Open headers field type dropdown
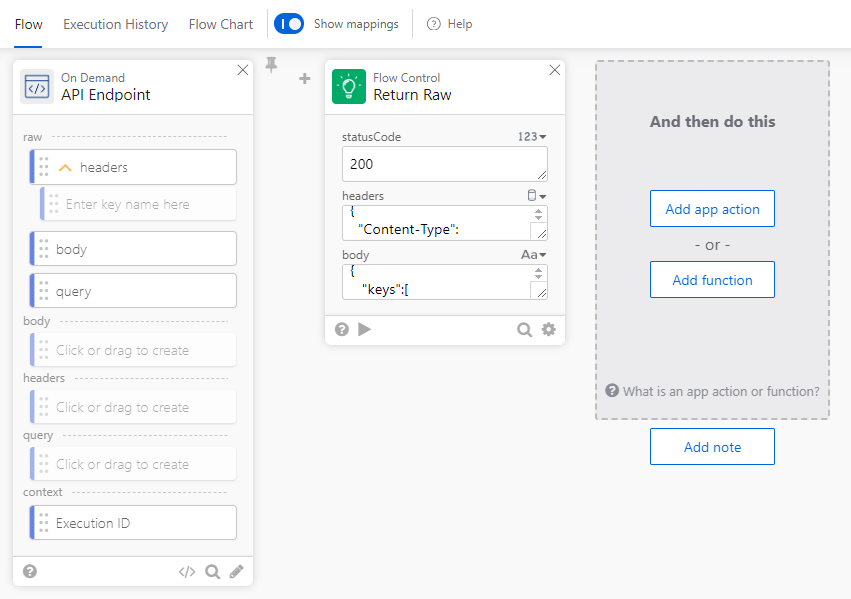This screenshot has height=599, width=851. [537, 196]
